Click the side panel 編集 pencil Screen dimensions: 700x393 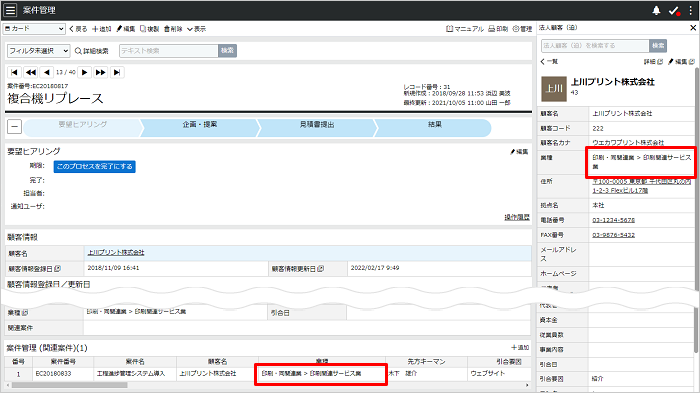tap(681, 62)
